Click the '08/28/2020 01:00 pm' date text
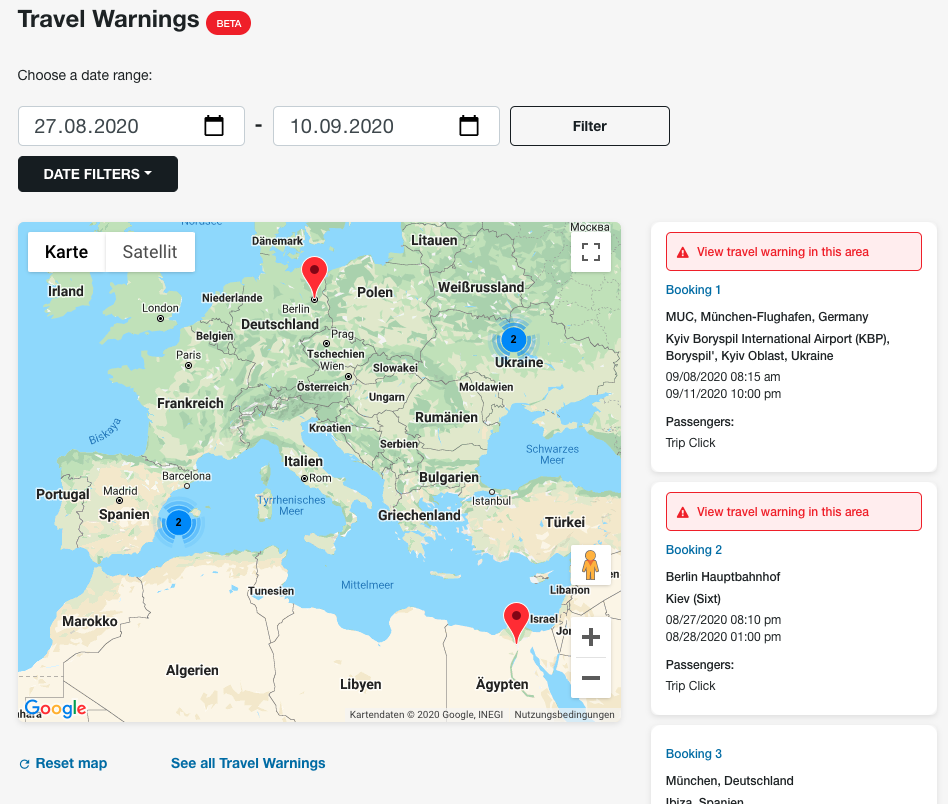 coord(723,637)
